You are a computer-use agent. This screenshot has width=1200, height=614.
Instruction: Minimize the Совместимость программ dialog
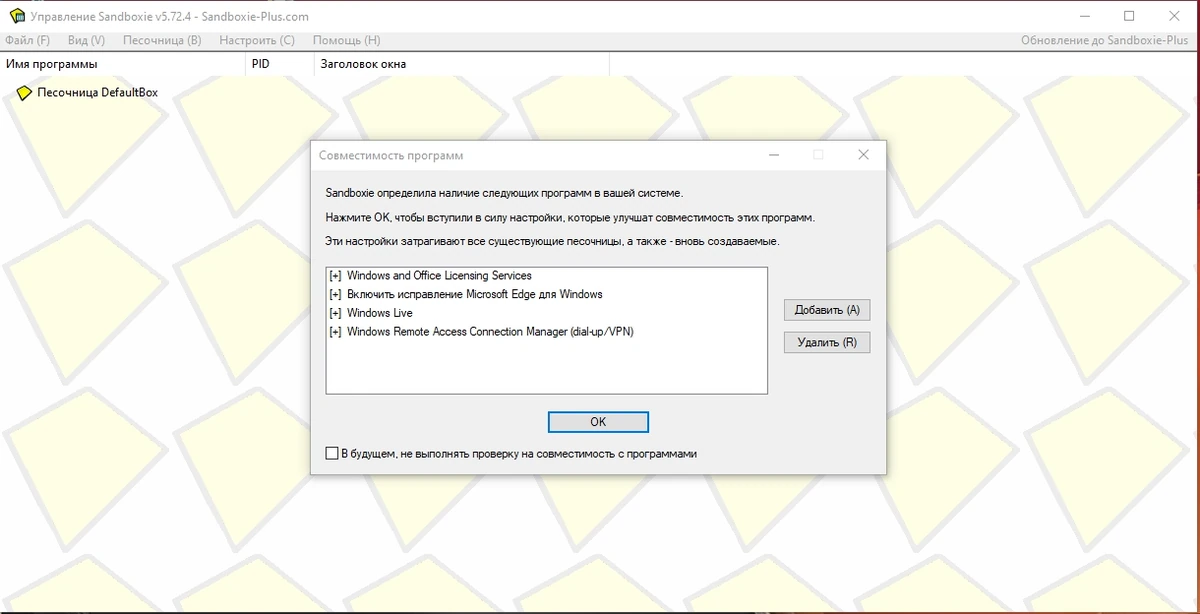[x=774, y=155]
